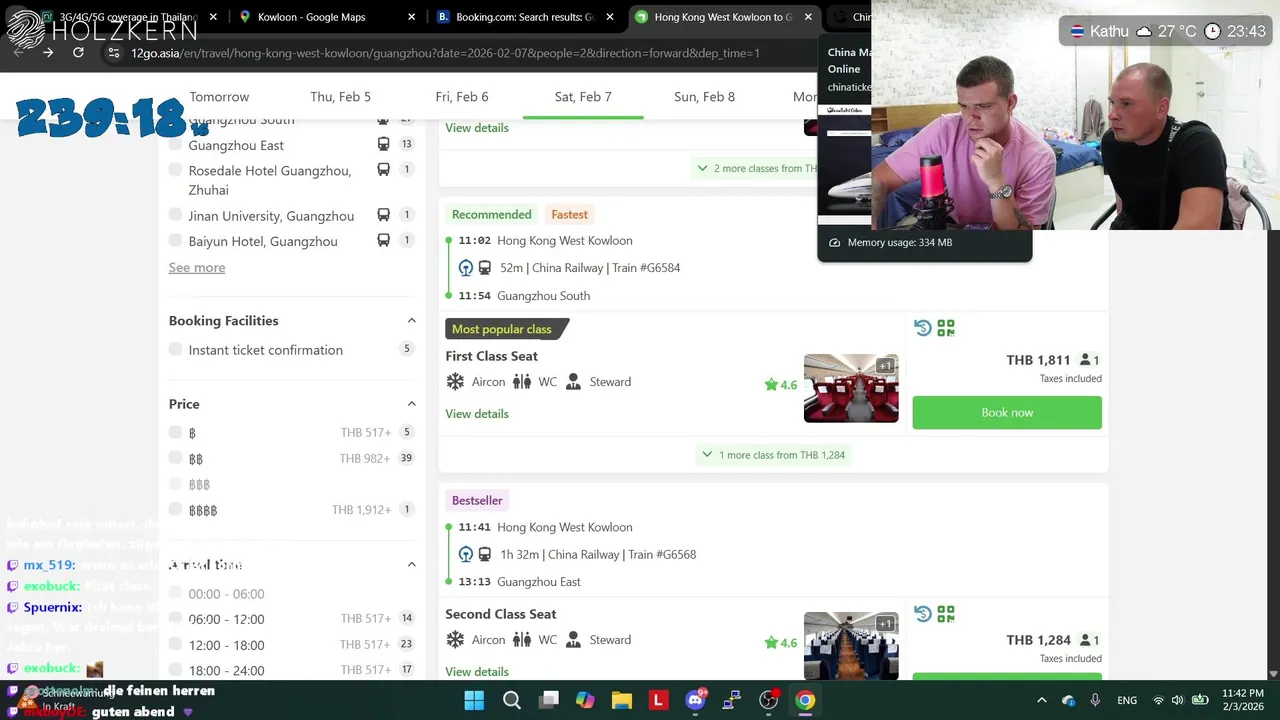Click the Steward icon for First Class Seat

(573, 382)
